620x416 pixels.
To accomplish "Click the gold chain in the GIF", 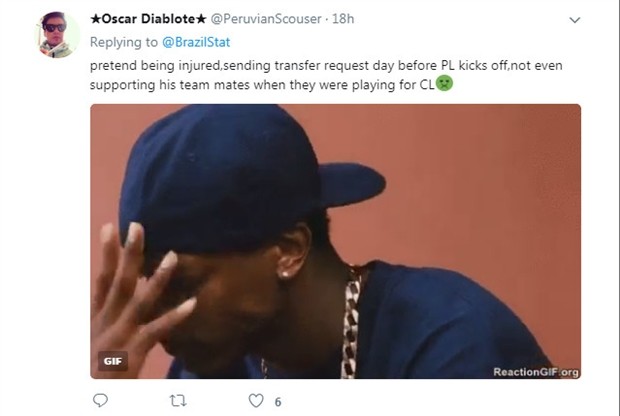I will point(351,320).
